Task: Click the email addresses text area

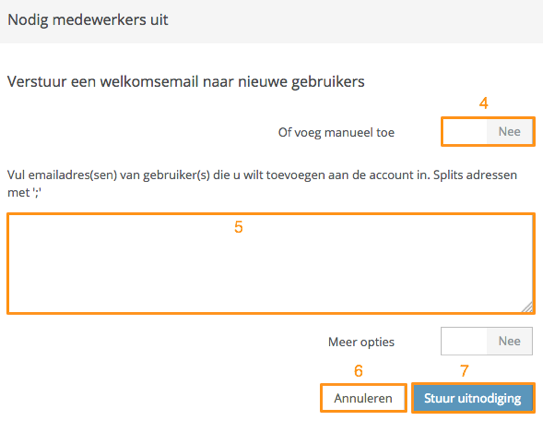Action: point(271,263)
